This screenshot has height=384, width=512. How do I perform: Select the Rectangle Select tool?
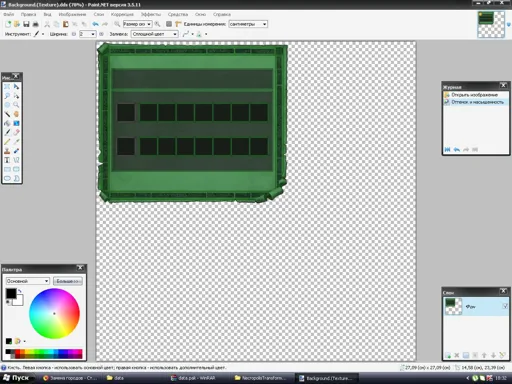7,87
